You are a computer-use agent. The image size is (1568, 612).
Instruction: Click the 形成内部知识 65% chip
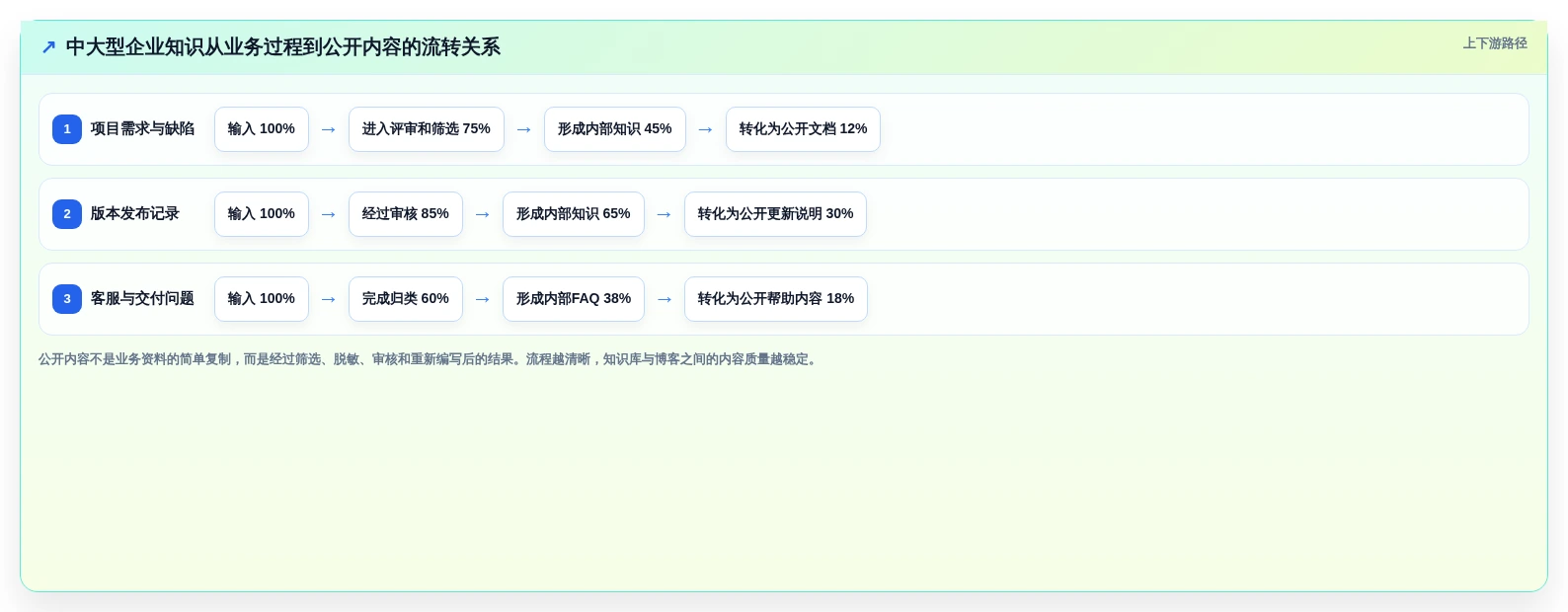tap(574, 214)
